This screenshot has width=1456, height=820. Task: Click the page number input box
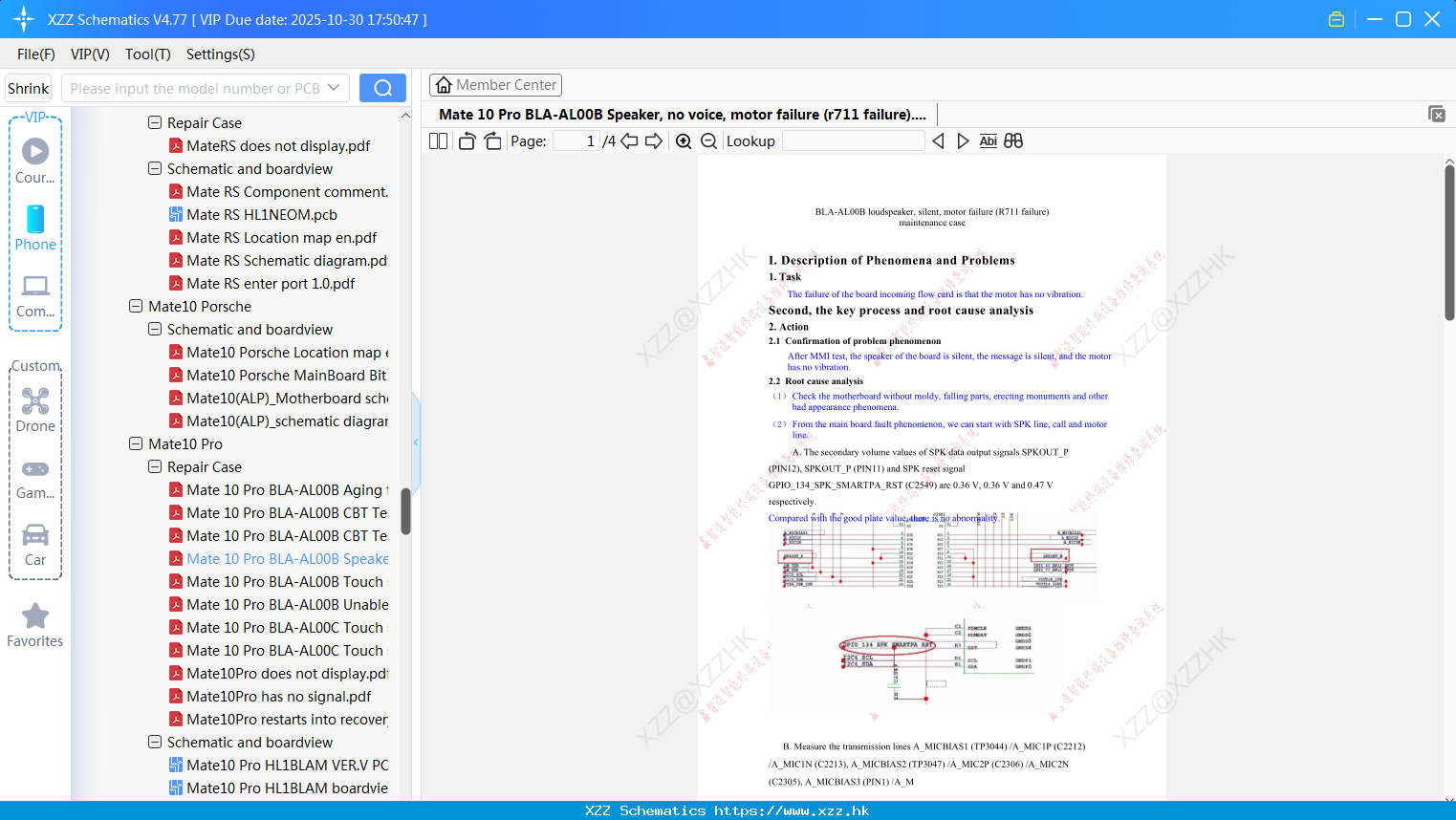tap(576, 140)
